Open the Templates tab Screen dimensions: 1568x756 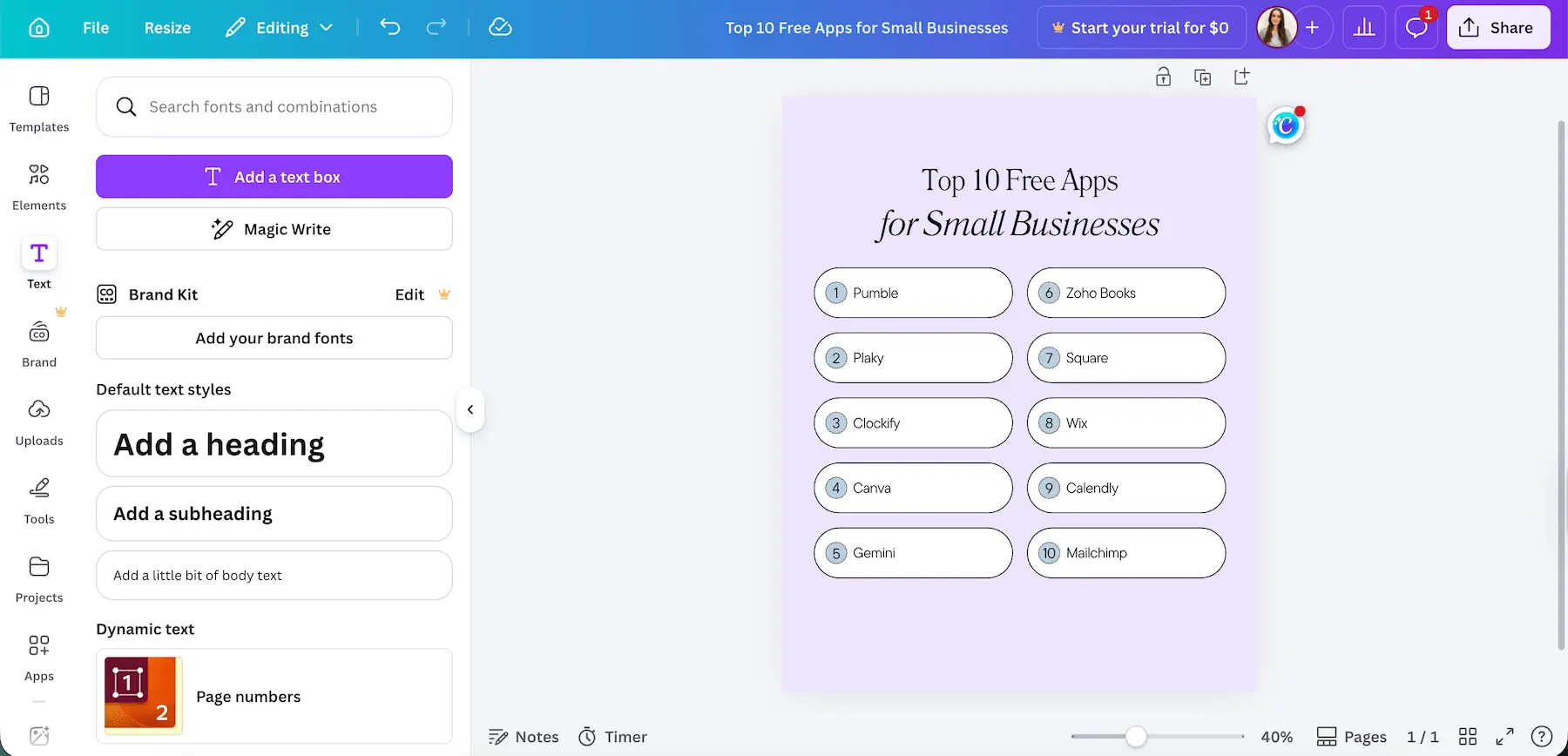(39, 109)
